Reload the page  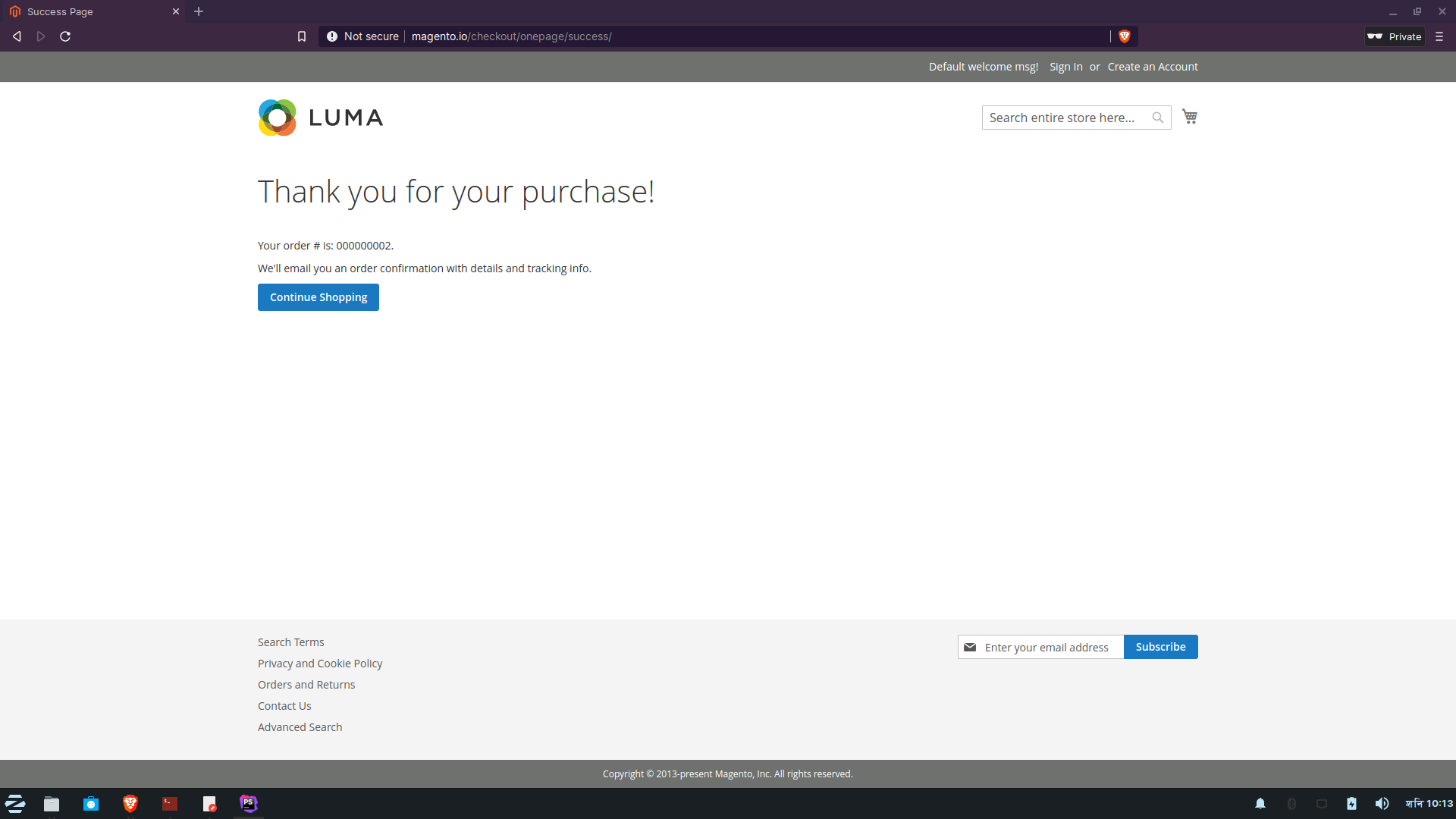65,36
